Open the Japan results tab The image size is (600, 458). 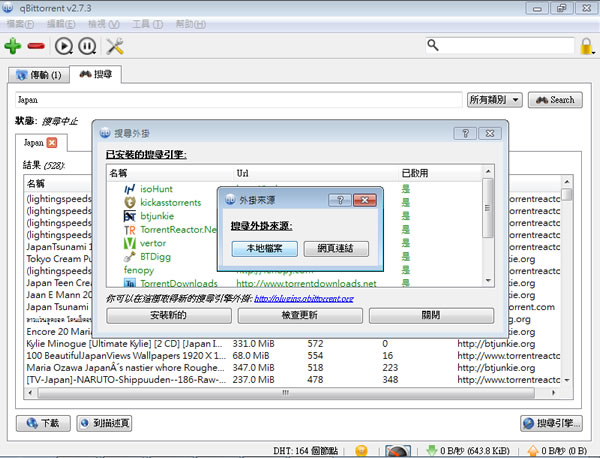[34, 143]
